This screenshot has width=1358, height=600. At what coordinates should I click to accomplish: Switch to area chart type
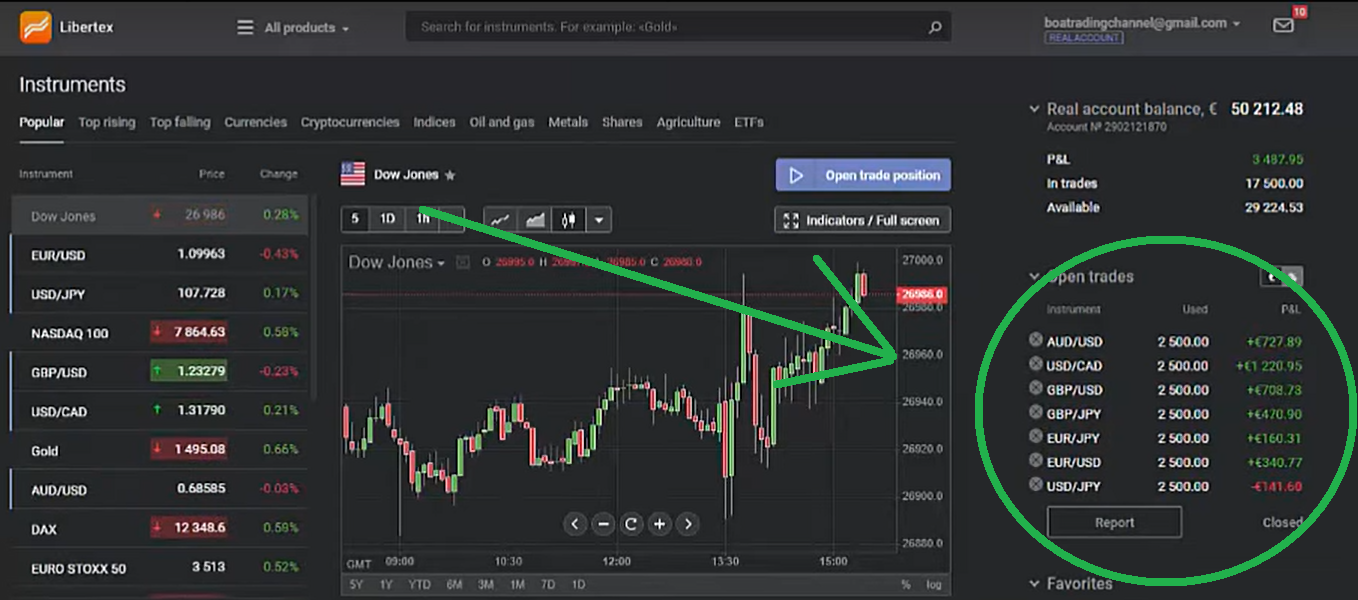click(x=535, y=220)
